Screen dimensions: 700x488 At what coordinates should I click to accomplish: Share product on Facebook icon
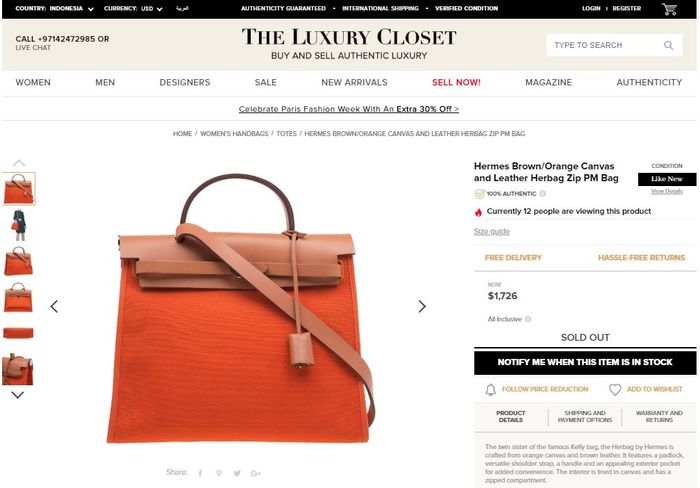pos(200,473)
